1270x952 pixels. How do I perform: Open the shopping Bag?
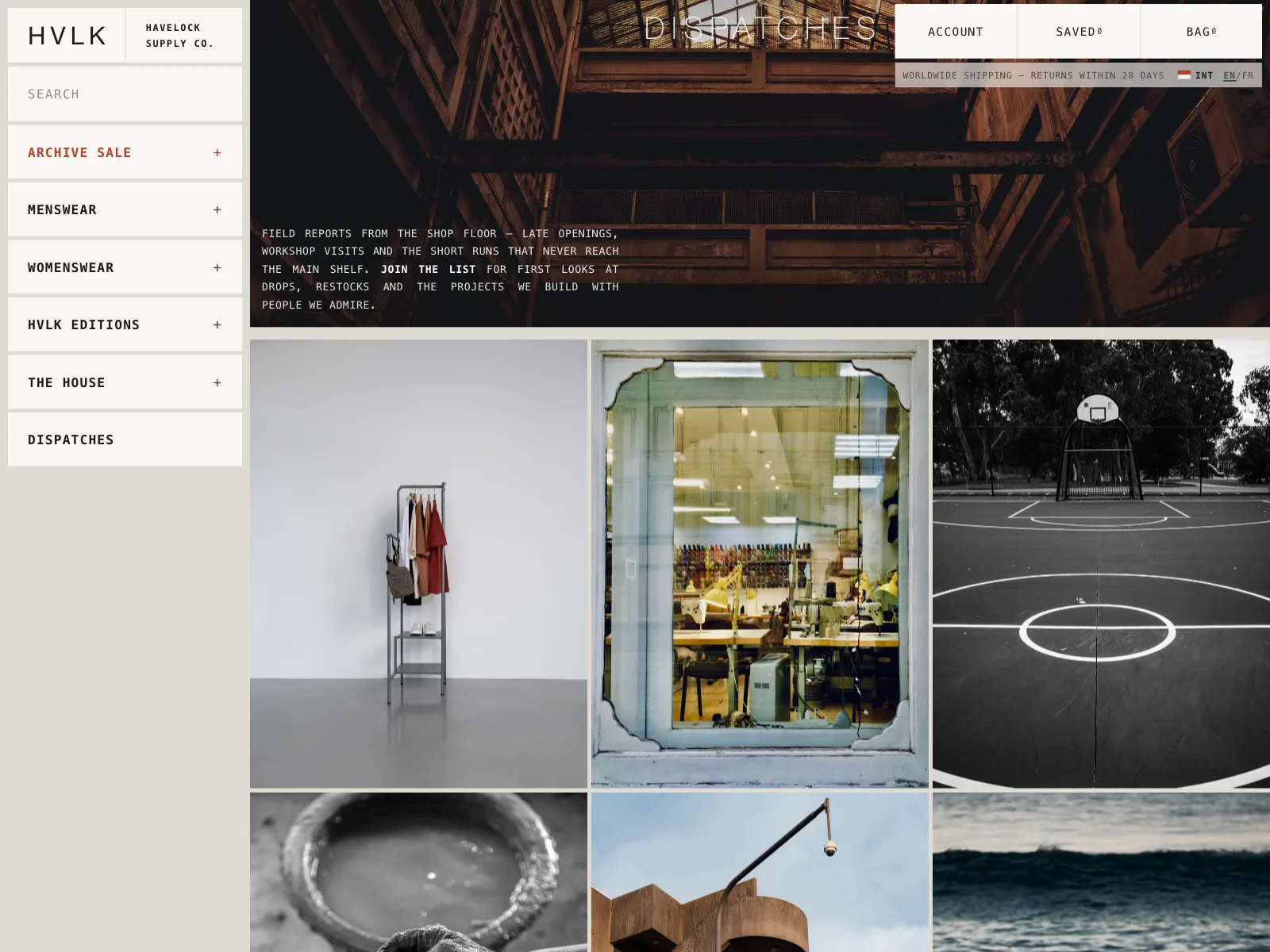(x=1201, y=32)
